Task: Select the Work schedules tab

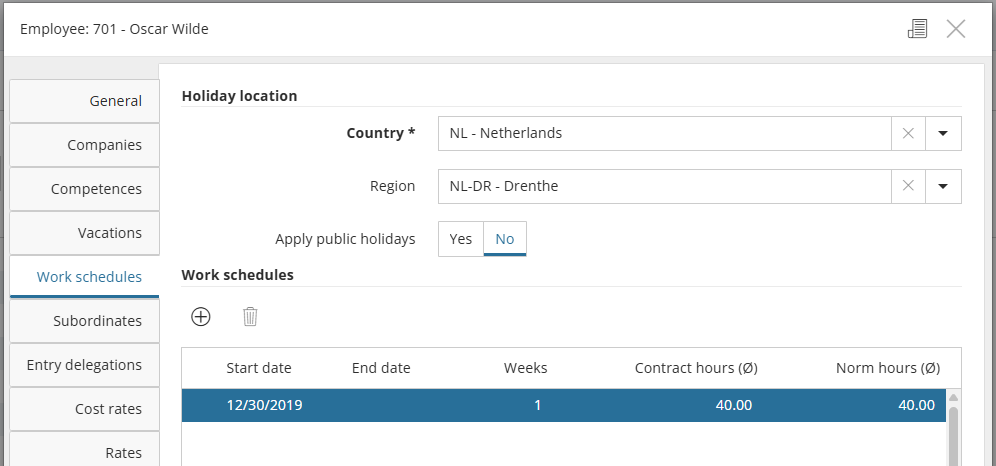Action: [84, 277]
